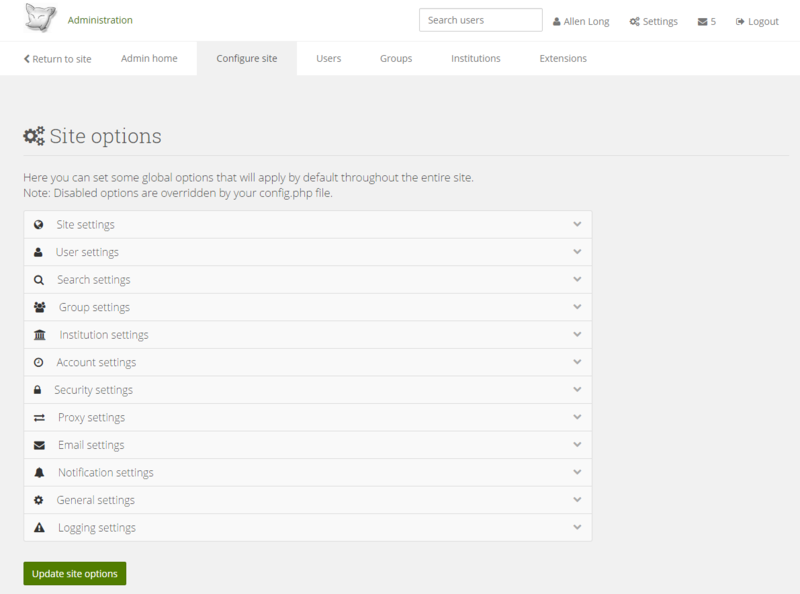This screenshot has width=800, height=594.
Task: Click the person icon for User settings
Action: click(x=38, y=252)
